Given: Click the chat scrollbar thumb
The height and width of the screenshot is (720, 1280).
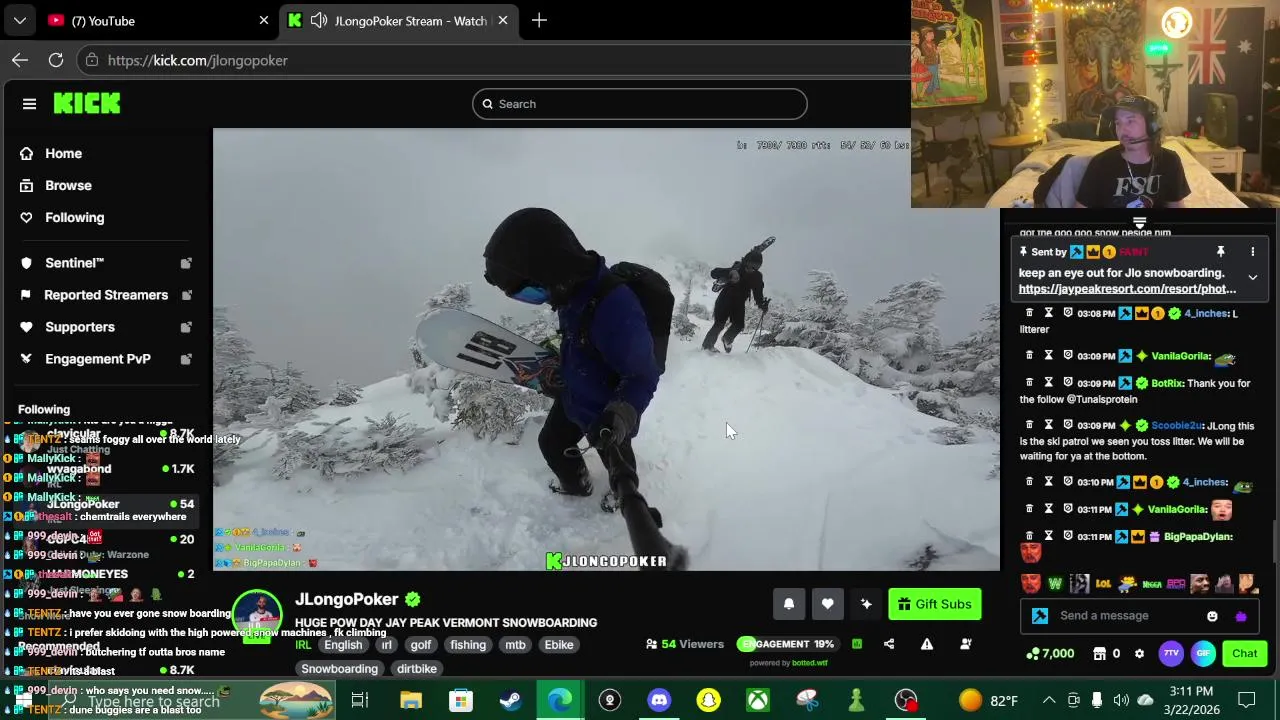Looking at the screenshot, I should tap(1276, 542).
